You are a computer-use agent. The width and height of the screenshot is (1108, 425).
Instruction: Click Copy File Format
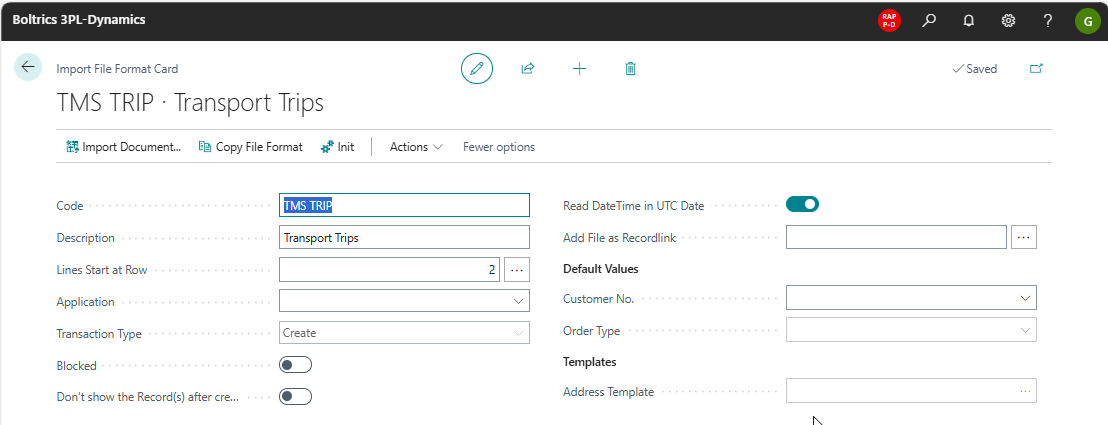pyautogui.click(x=250, y=147)
